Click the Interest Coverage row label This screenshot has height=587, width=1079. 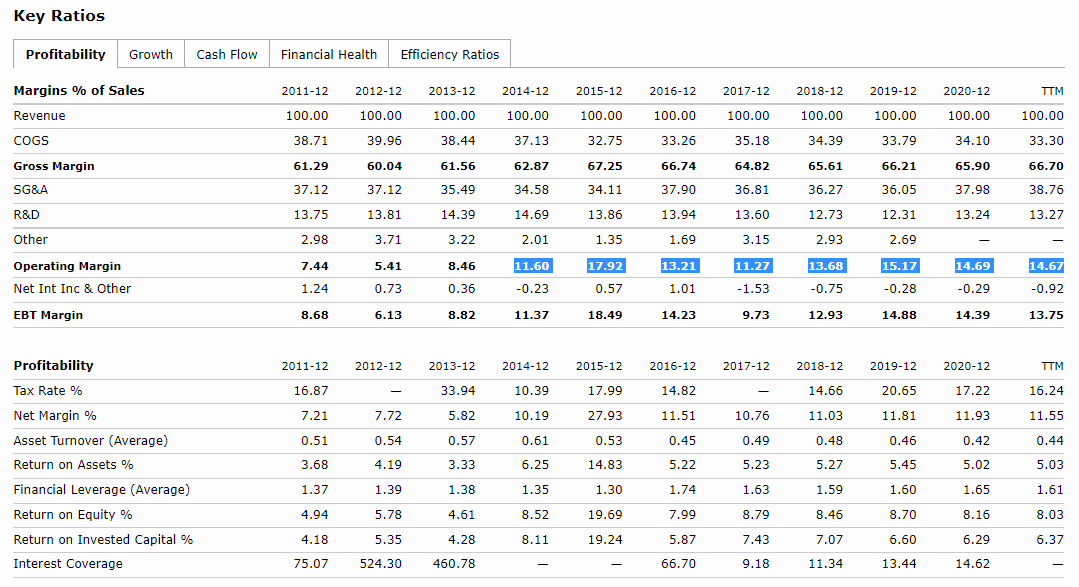(68, 564)
